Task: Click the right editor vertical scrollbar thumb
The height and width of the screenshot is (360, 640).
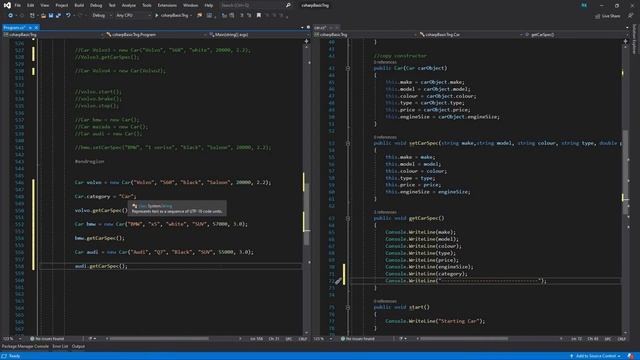Action: pyautogui.click(x=625, y=171)
